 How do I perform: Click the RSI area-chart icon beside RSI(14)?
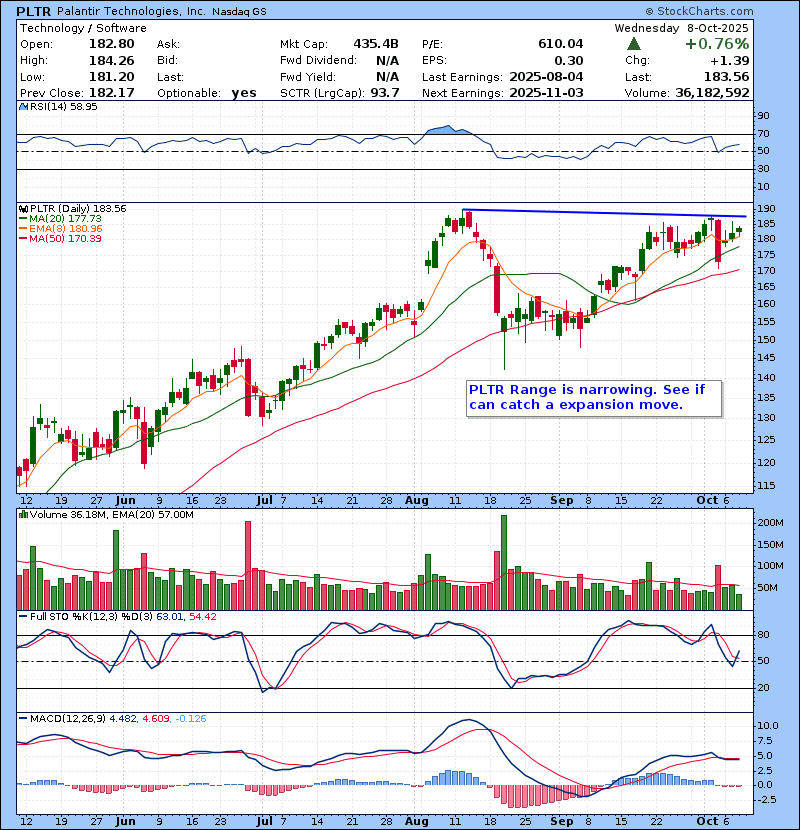pos(23,106)
